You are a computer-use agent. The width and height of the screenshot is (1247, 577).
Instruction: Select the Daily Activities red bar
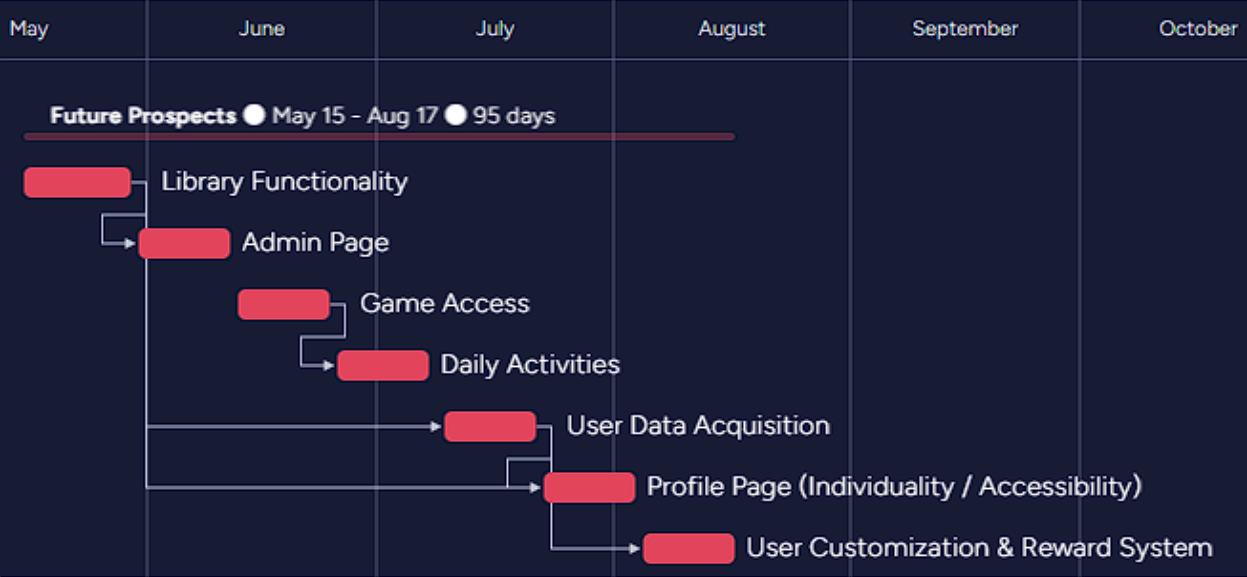pos(383,365)
